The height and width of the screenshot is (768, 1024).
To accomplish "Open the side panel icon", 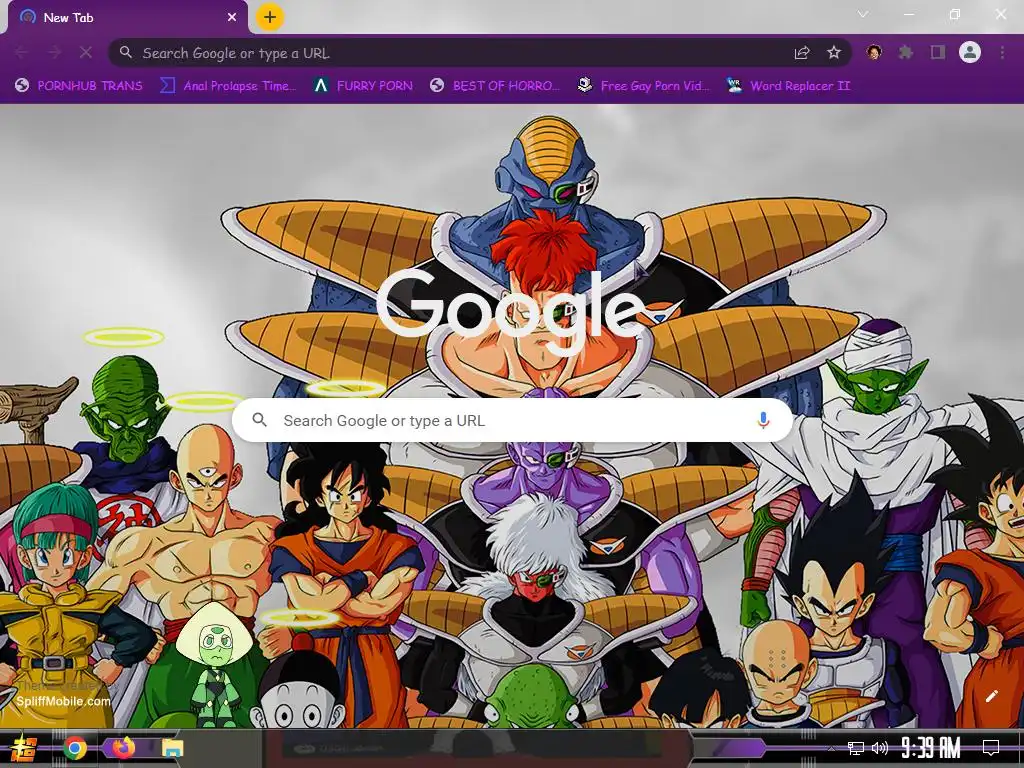I will pos(938,52).
